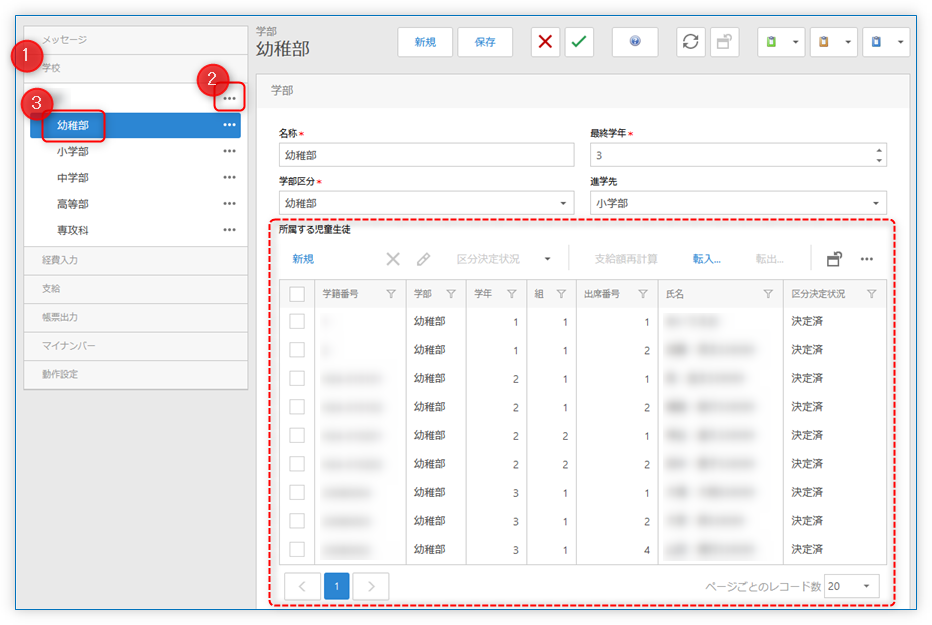Viewport: 932px width, 625px height.
Task: Click the pencil edit icon in the student grid toolbar
Action: 423,259
